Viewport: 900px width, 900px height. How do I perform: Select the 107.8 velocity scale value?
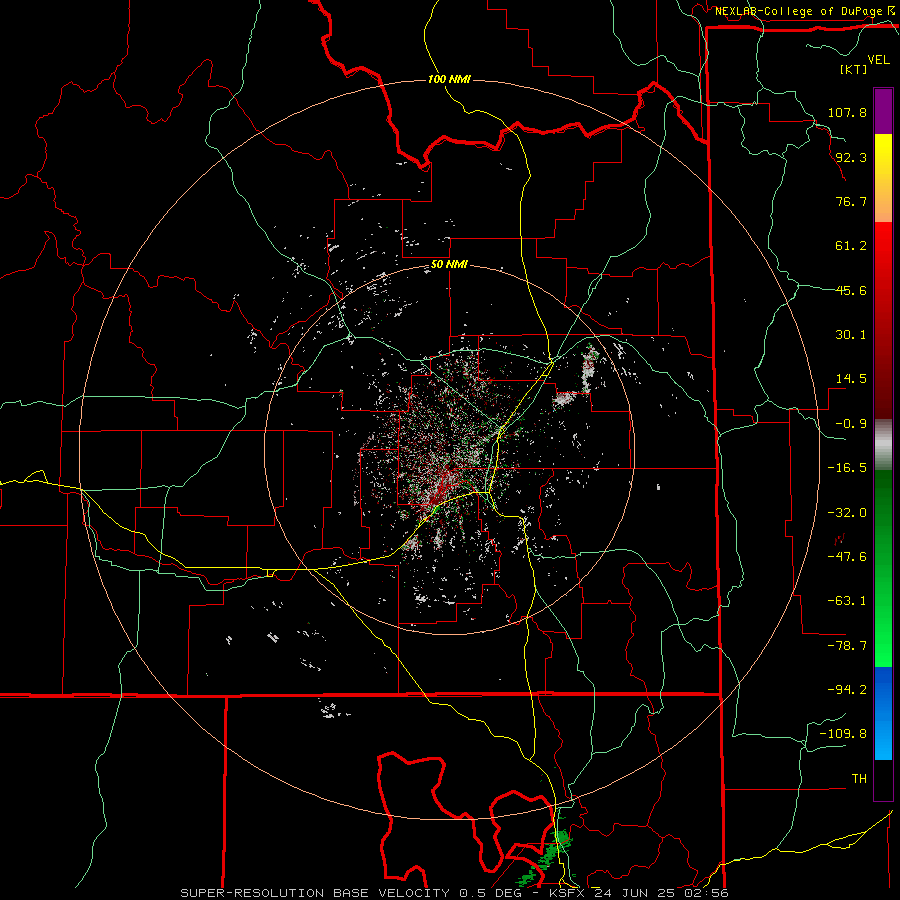(x=847, y=112)
